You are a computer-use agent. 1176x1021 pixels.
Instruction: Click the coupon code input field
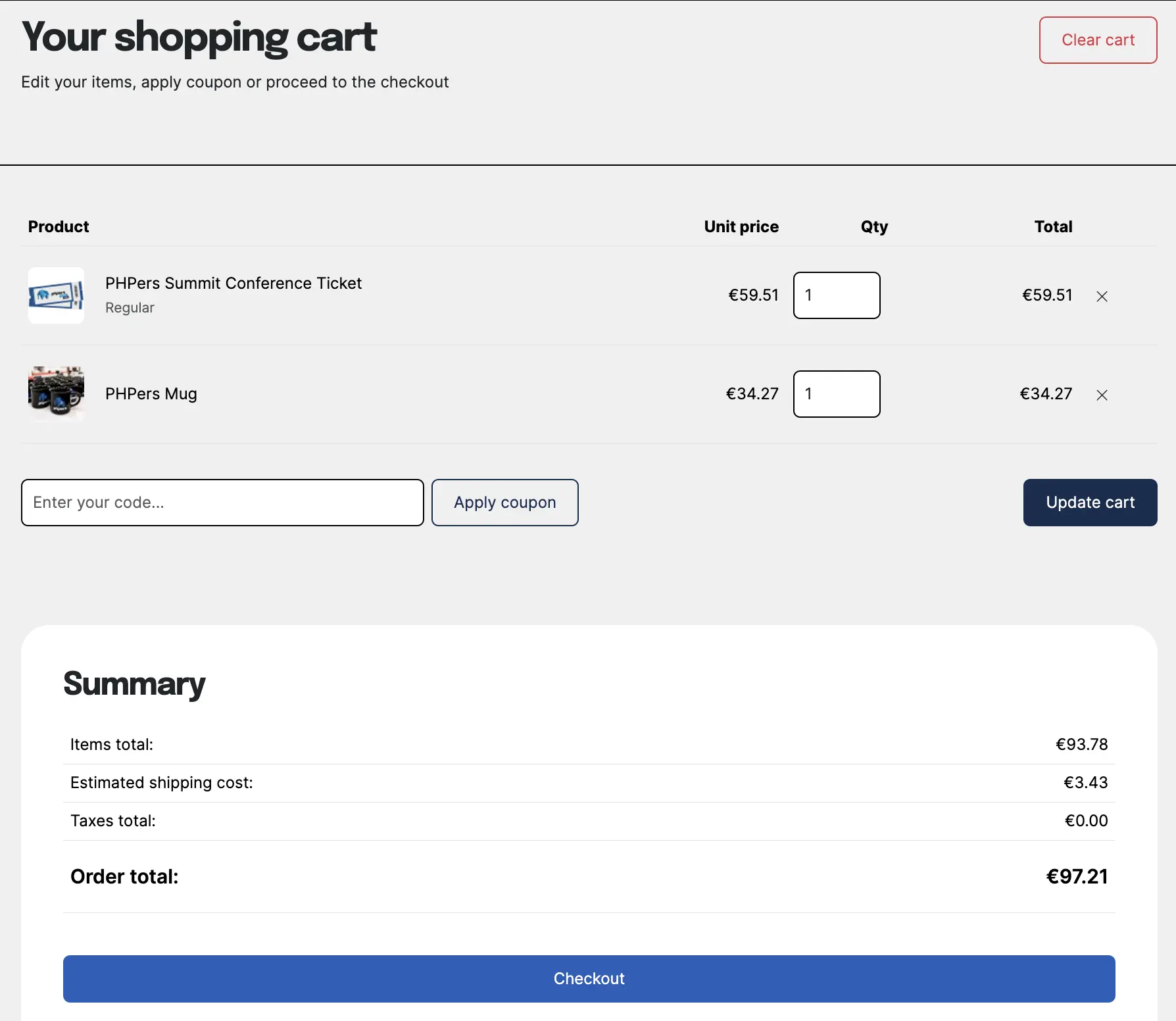click(x=222, y=503)
